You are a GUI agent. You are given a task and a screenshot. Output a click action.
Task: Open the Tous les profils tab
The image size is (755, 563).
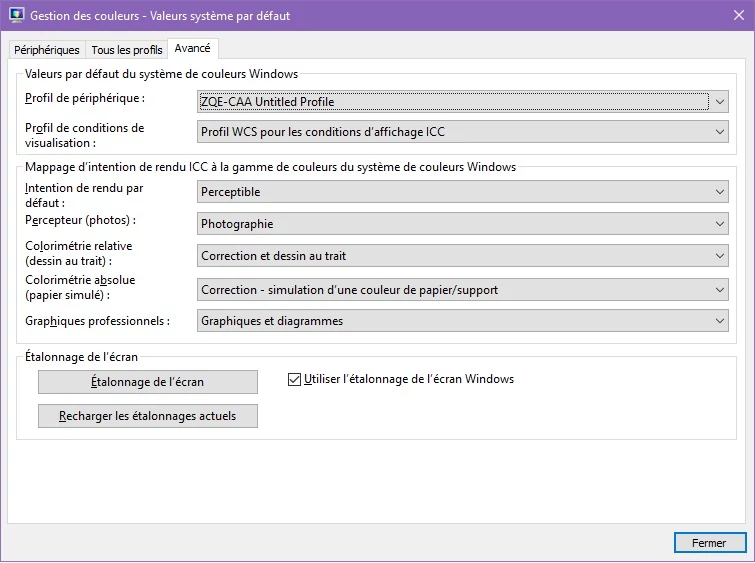click(127, 50)
